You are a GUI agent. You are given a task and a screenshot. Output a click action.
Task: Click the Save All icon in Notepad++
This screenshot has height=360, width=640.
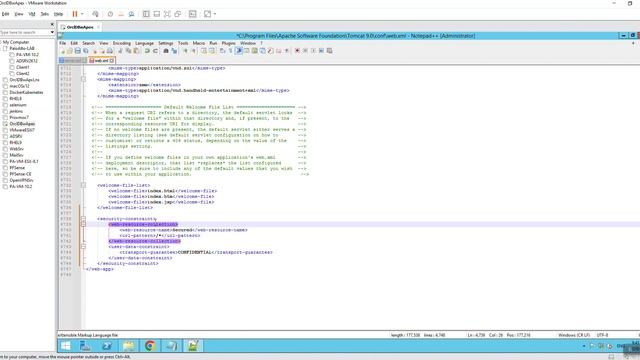click(x=86, y=51)
